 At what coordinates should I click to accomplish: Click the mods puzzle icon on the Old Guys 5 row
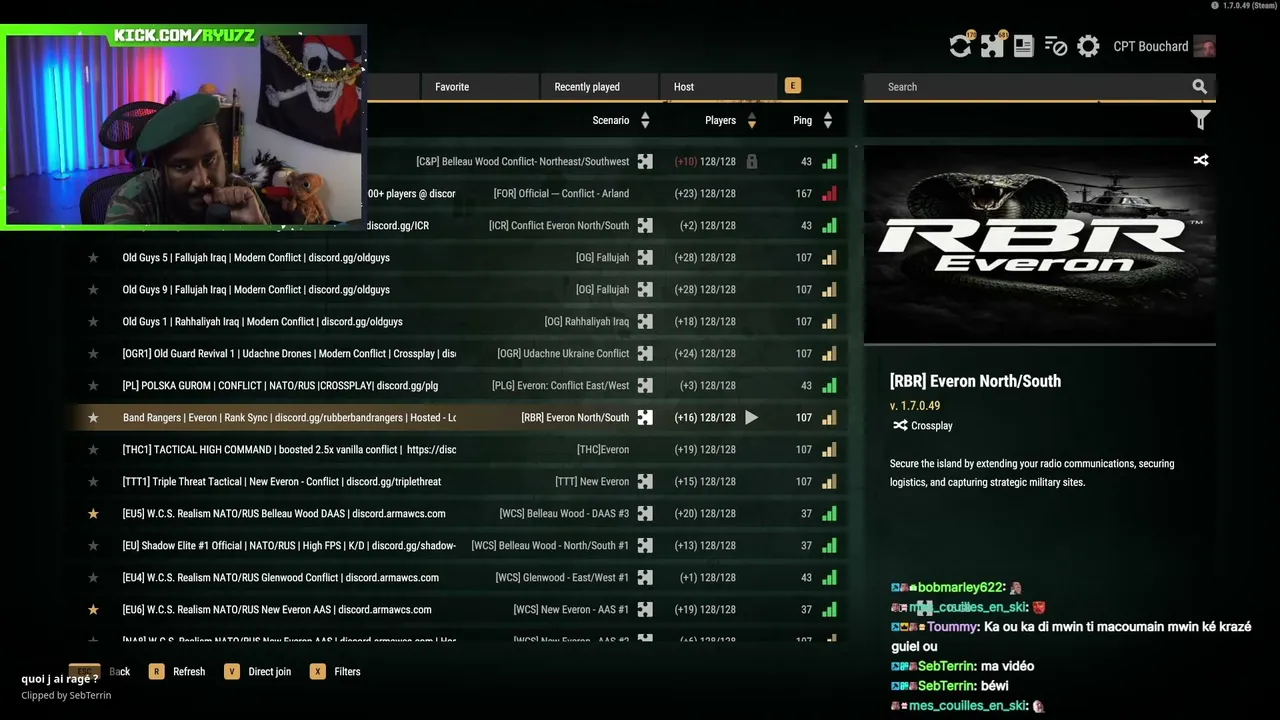click(645, 257)
